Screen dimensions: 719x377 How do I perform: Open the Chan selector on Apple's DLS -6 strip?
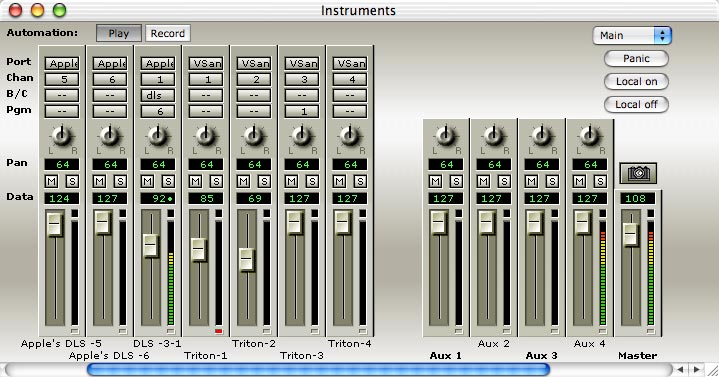pyautogui.click(x=110, y=79)
